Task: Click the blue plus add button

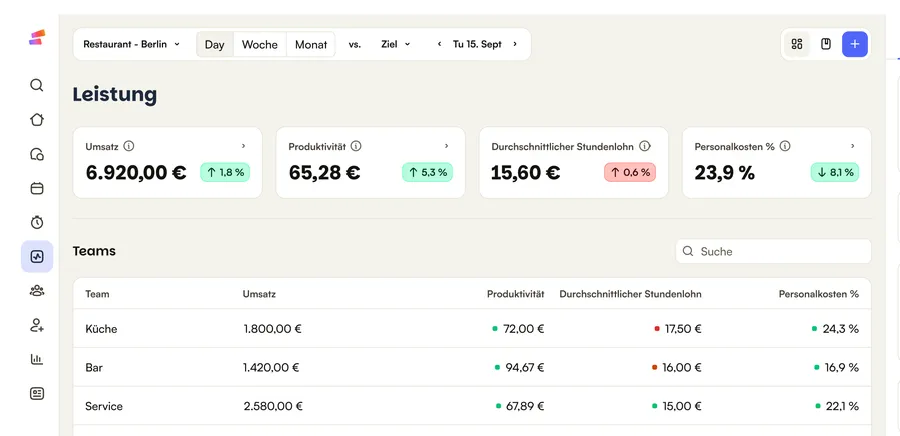Action: (x=855, y=44)
